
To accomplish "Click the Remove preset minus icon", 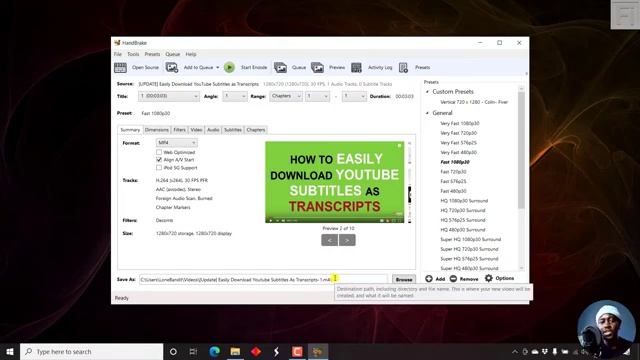I will 453,279.
